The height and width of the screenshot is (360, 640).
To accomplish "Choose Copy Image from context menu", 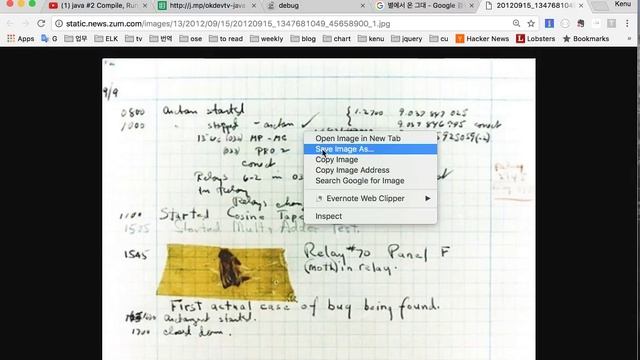I will coord(370,160).
